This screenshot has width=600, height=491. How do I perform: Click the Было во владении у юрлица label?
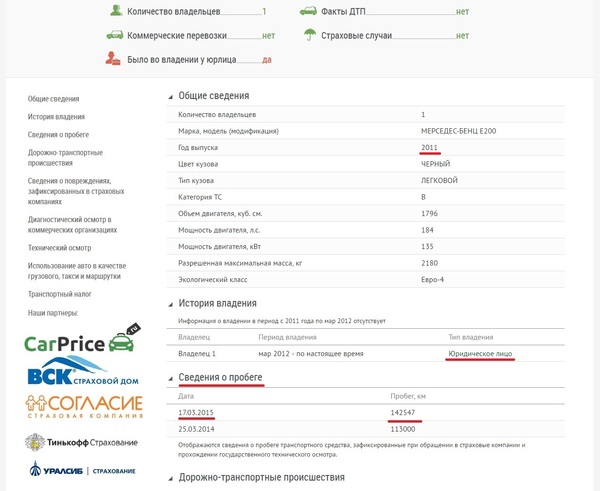click(x=181, y=60)
